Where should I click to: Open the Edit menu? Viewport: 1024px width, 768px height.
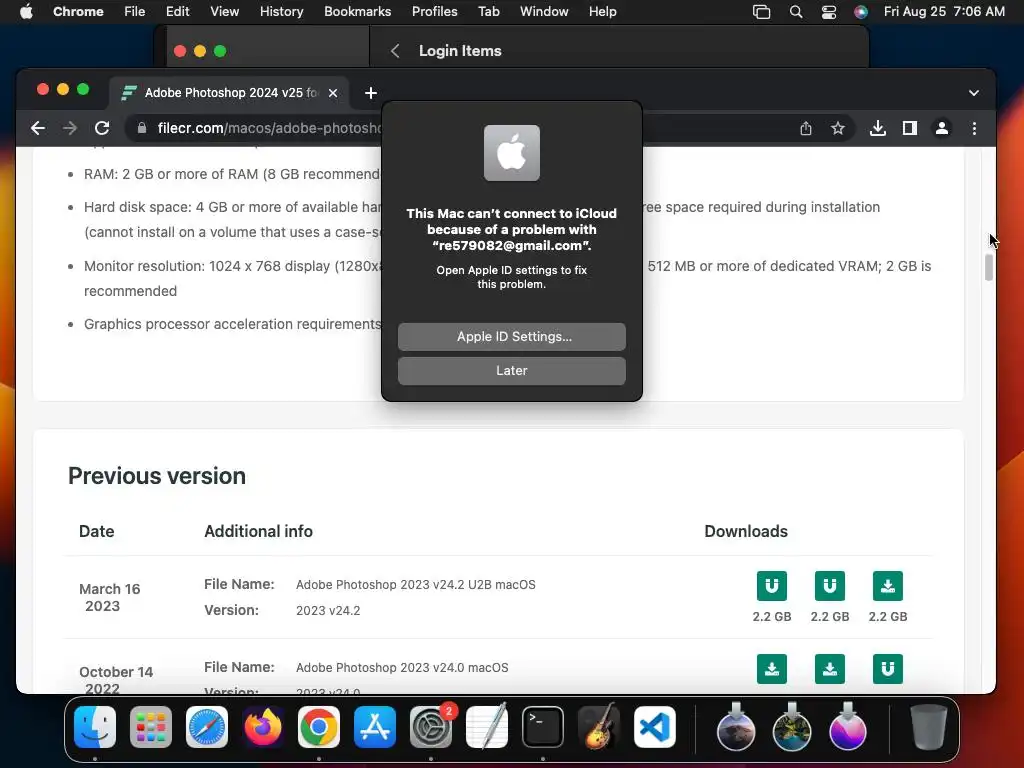[x=177, y=11]
